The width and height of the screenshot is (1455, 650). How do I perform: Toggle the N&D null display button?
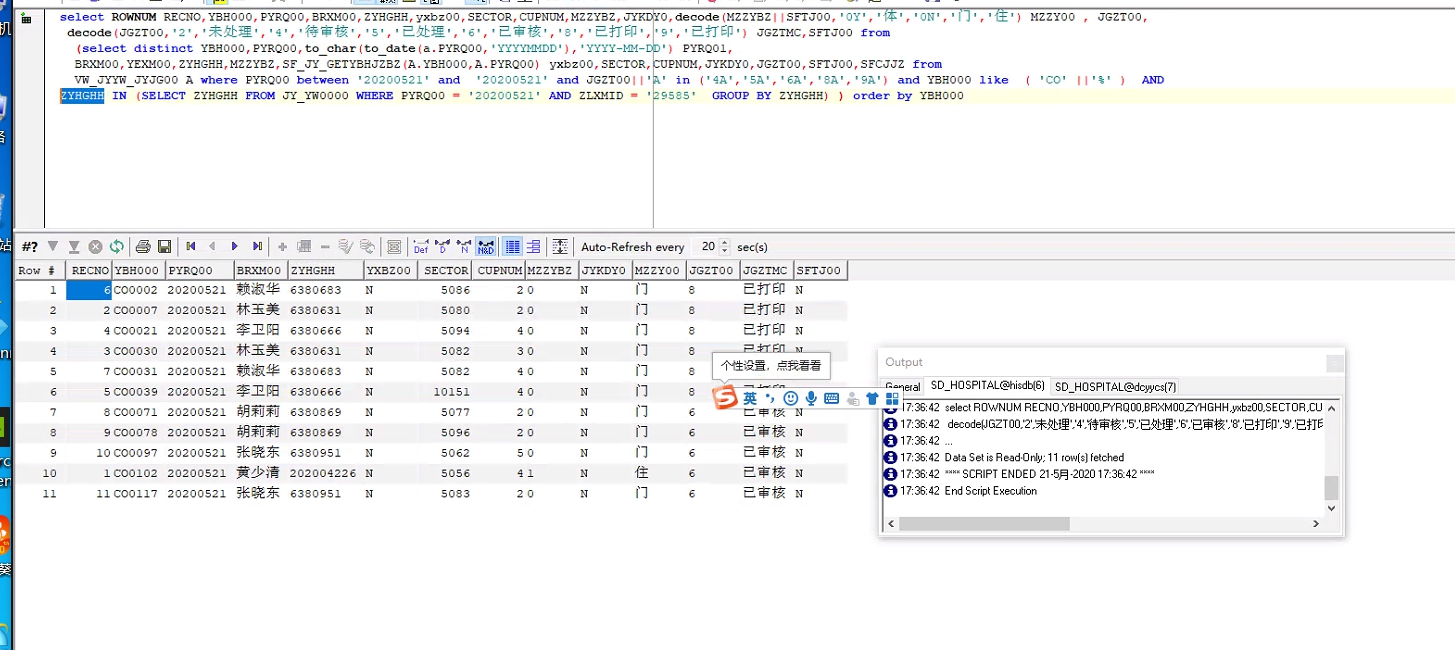point(486,247)
